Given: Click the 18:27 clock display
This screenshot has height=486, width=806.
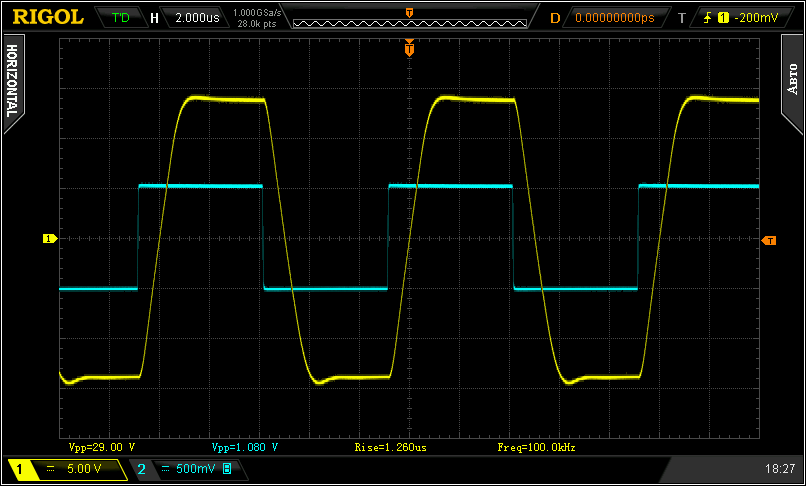Looking at the screenshot, I should (x=780, y=469).
